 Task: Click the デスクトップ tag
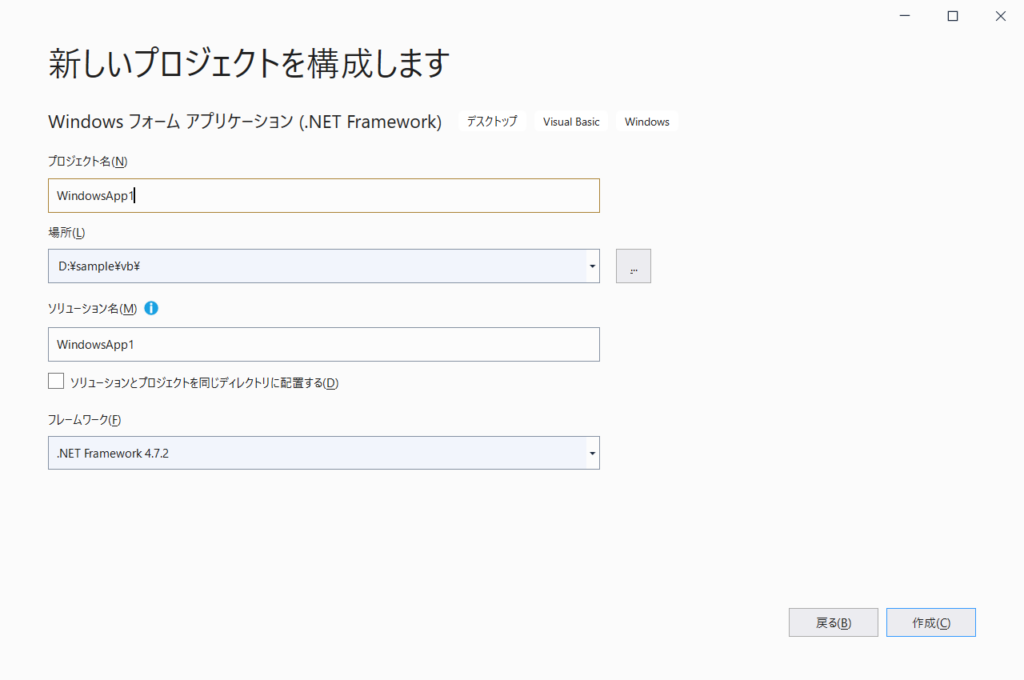(492, 121)
